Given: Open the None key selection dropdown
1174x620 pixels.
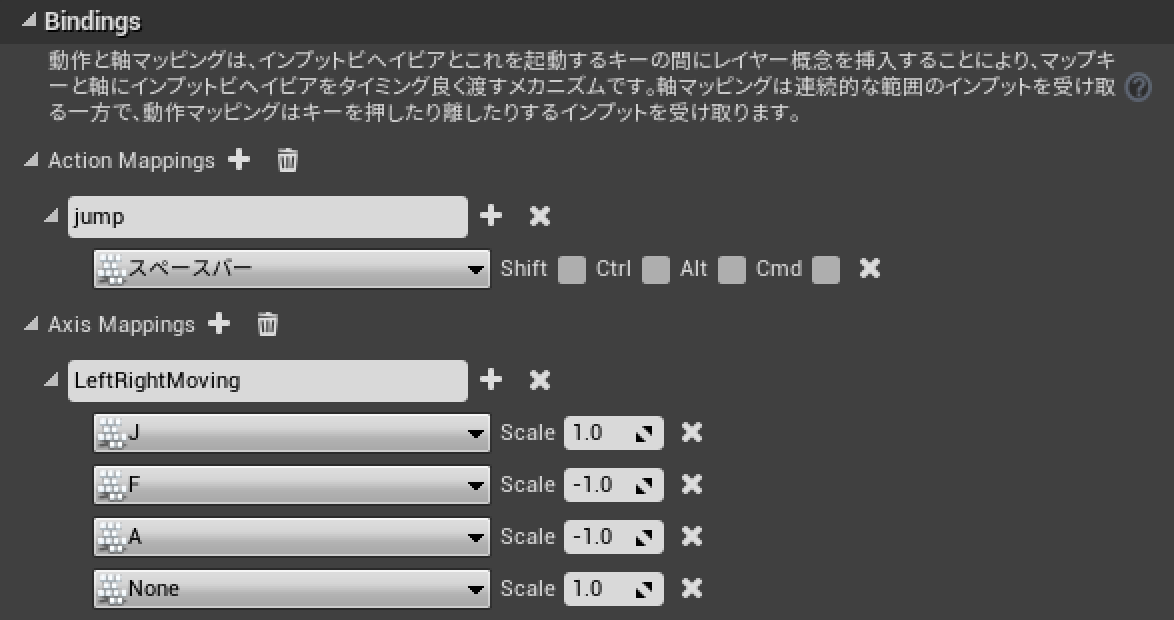Looking at the screenshot, I should pos(292,589).
